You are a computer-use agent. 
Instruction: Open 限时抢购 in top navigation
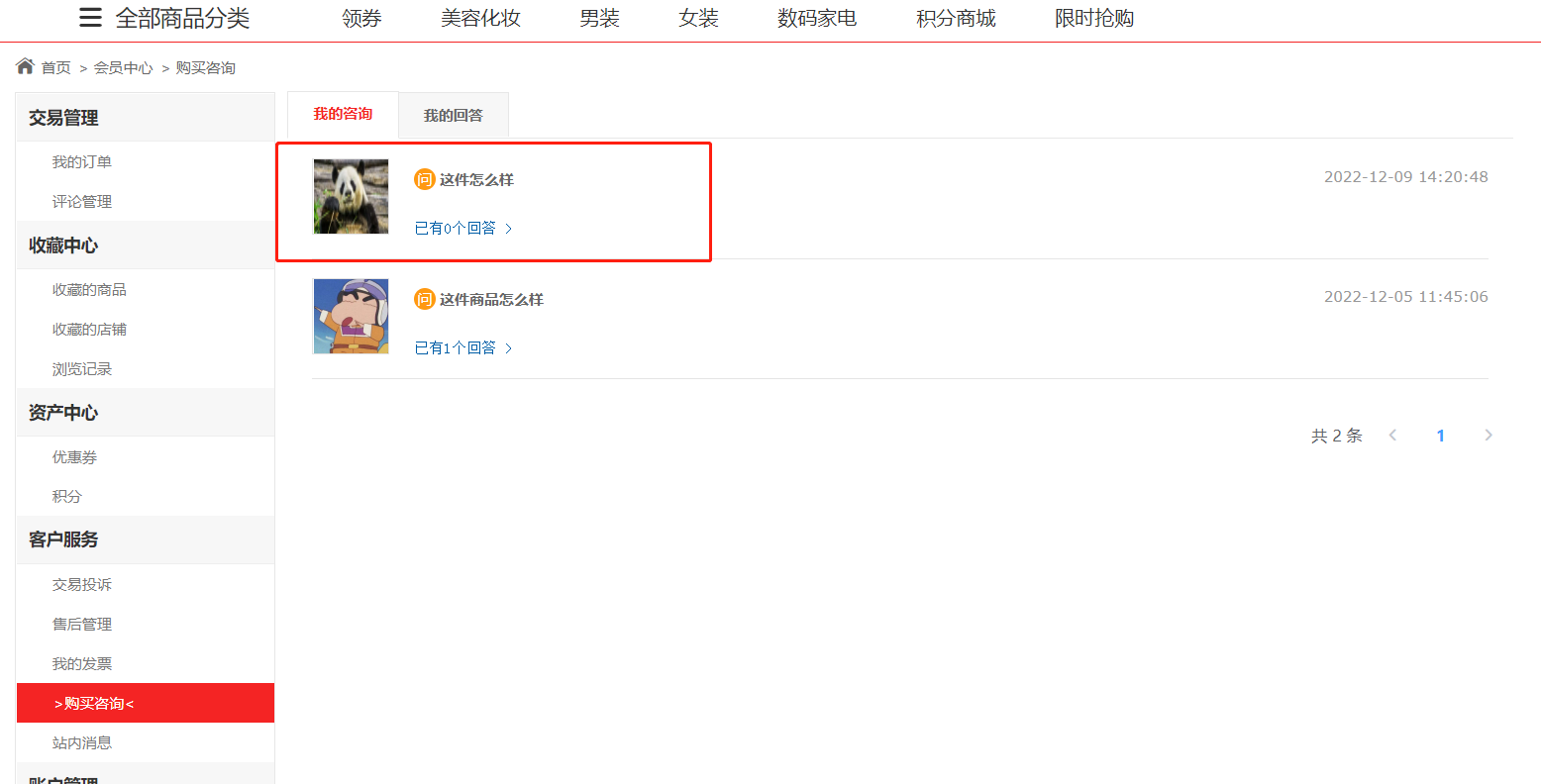[1094, 18]
